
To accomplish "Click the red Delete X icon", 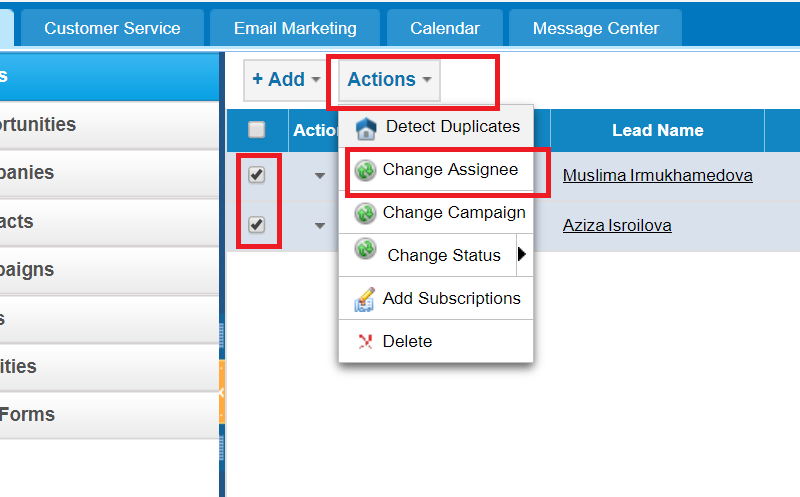I will pyautogui.click(x=365, y=341).
